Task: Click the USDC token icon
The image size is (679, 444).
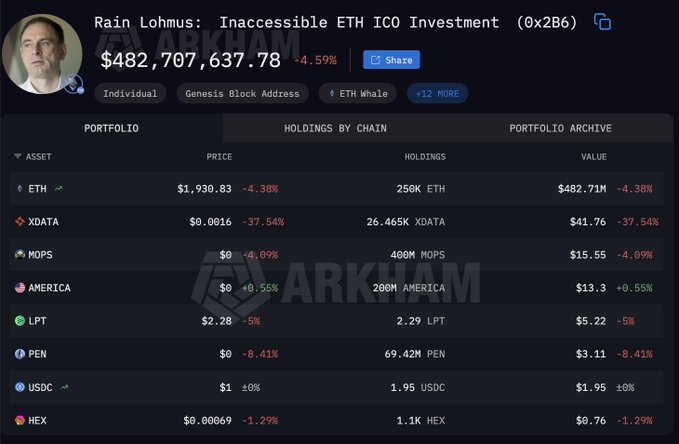Action: pyautogui.click(x=19, y=387)
